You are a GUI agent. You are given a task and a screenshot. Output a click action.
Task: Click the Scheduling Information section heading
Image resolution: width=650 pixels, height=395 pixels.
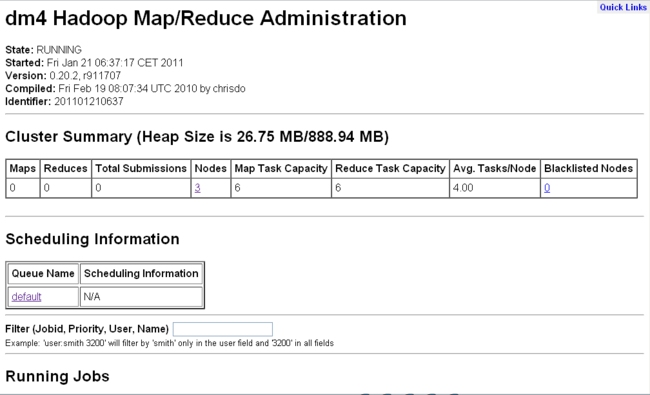tap(92, 239)
